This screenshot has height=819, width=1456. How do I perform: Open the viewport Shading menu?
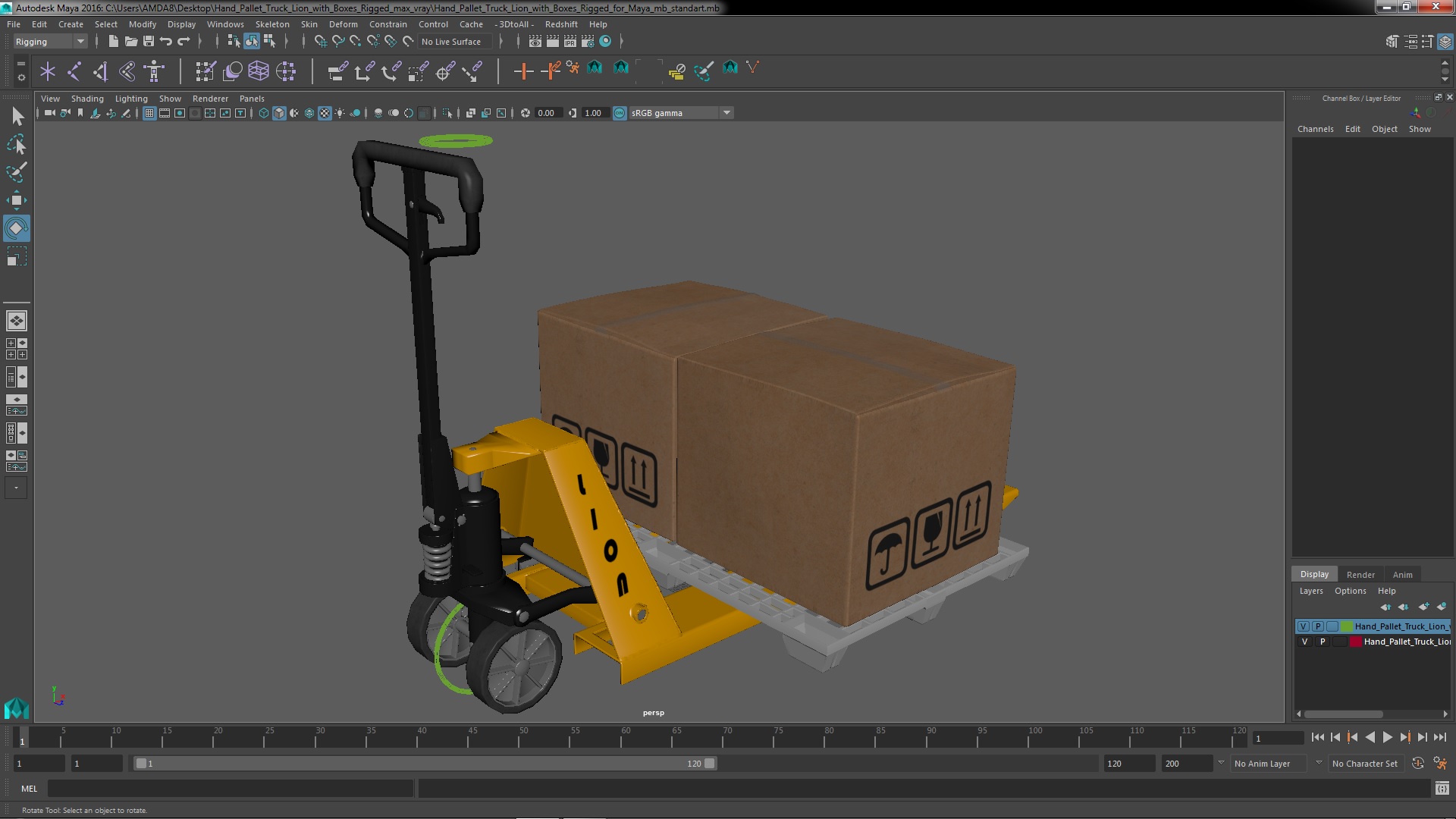point(87,99)
